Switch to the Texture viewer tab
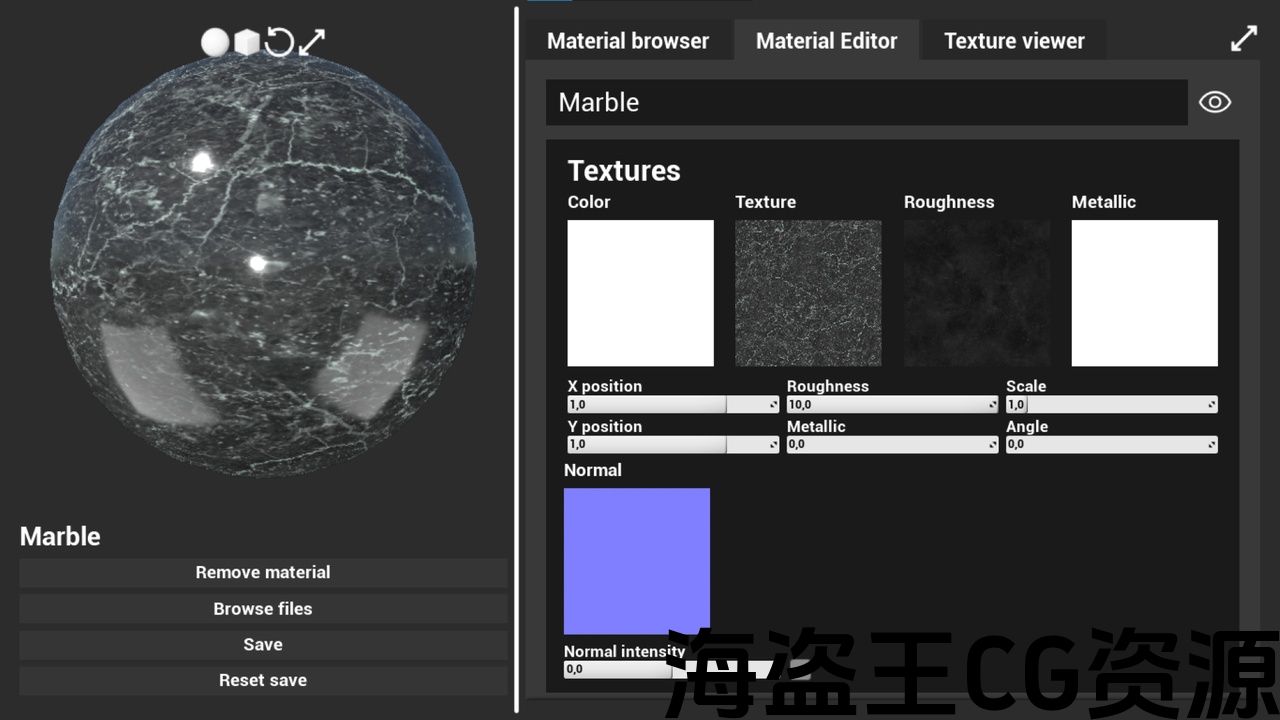The height and width of the screenshot is (720, 1280). coord(1013,41)
